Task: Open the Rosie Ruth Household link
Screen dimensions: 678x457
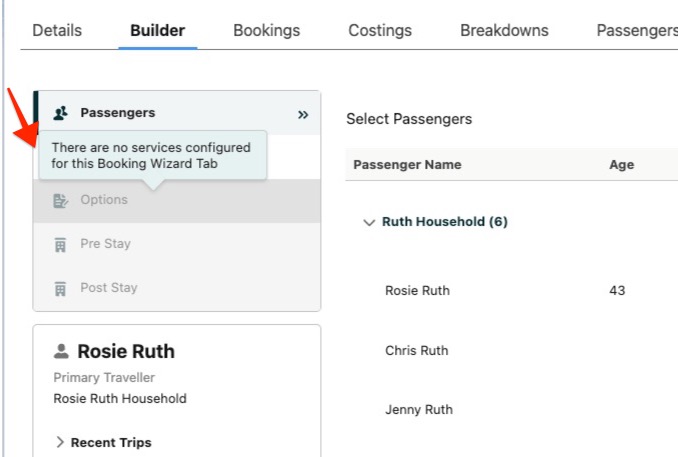Action: pyautogui.click(x=119, y=399)
